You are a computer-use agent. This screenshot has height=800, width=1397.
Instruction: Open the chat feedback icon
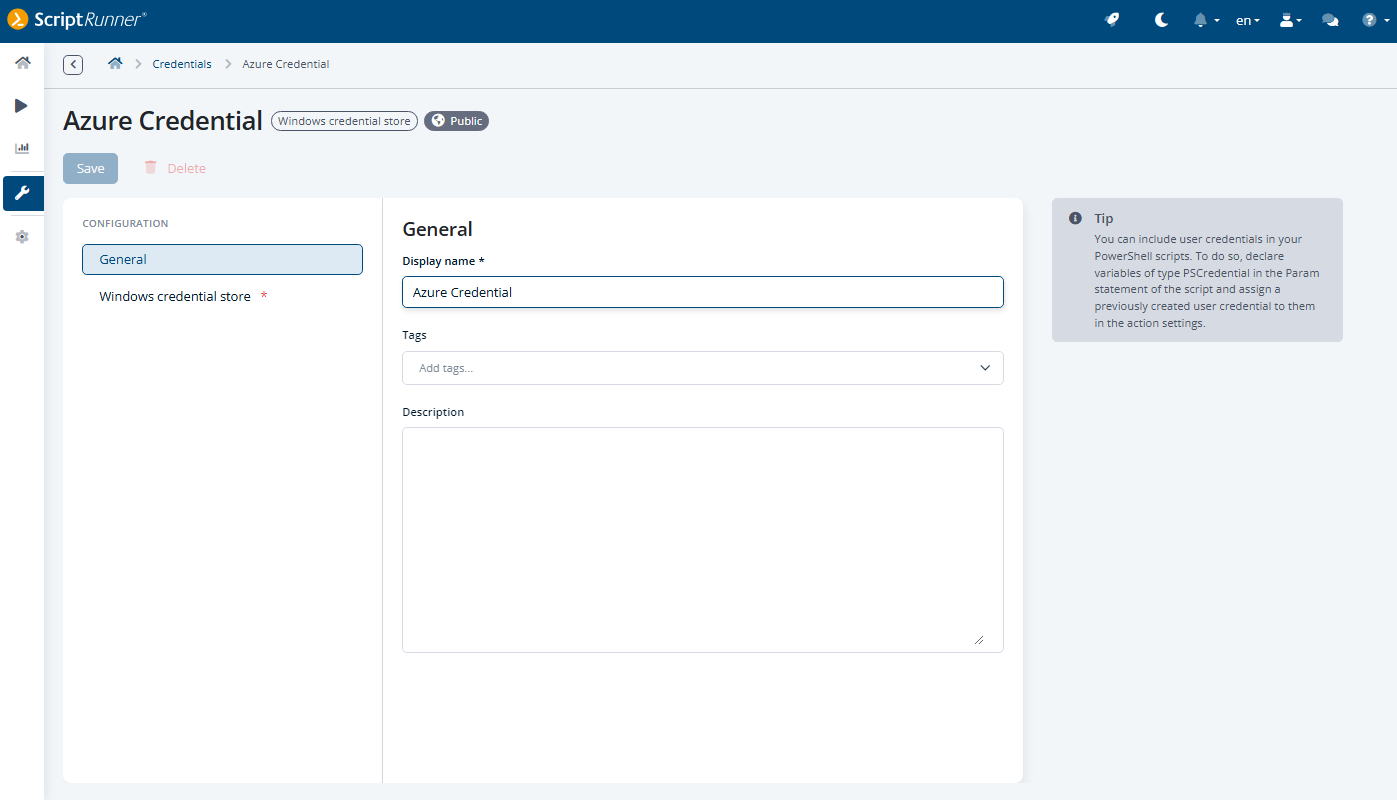(1330, 20)
